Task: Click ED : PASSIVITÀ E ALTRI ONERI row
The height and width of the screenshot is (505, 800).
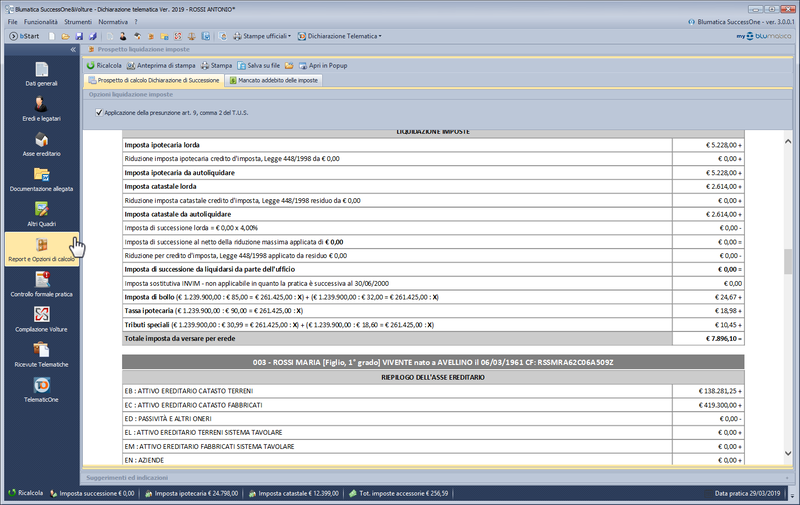Action: point(433,419)
